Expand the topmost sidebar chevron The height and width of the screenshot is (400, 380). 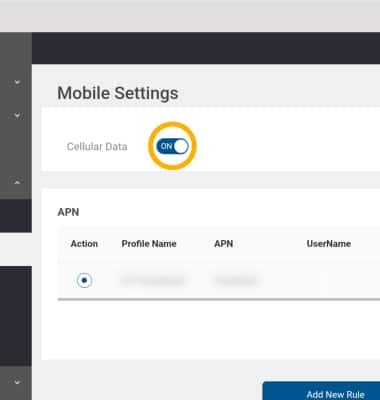click(17, 82)
